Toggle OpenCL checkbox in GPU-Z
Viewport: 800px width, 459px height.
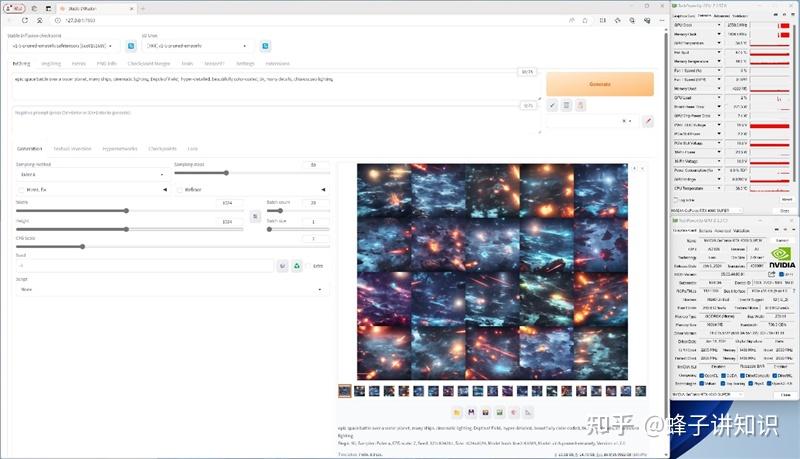(x=702, y=376)
